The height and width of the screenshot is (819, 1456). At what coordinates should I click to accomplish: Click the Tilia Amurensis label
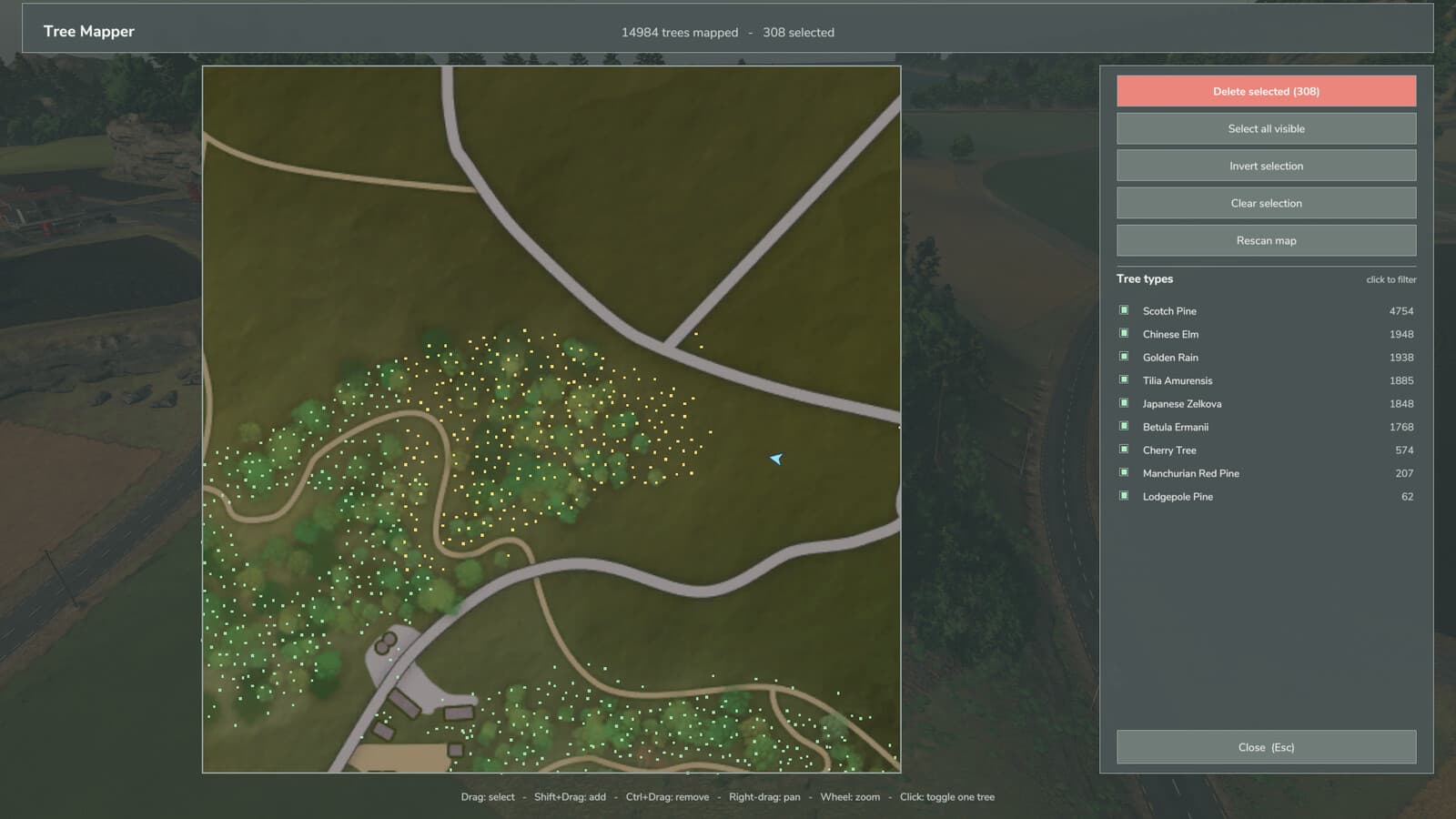(x=1178, y=380)
